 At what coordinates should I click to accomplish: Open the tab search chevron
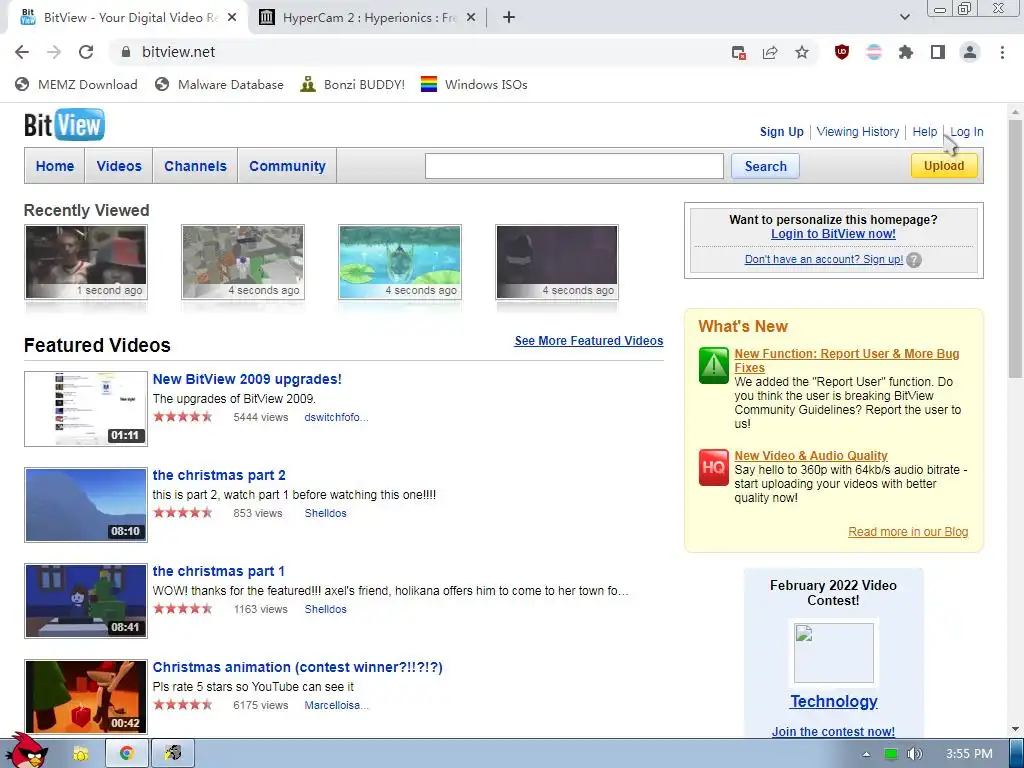click(x=904, y=17)
